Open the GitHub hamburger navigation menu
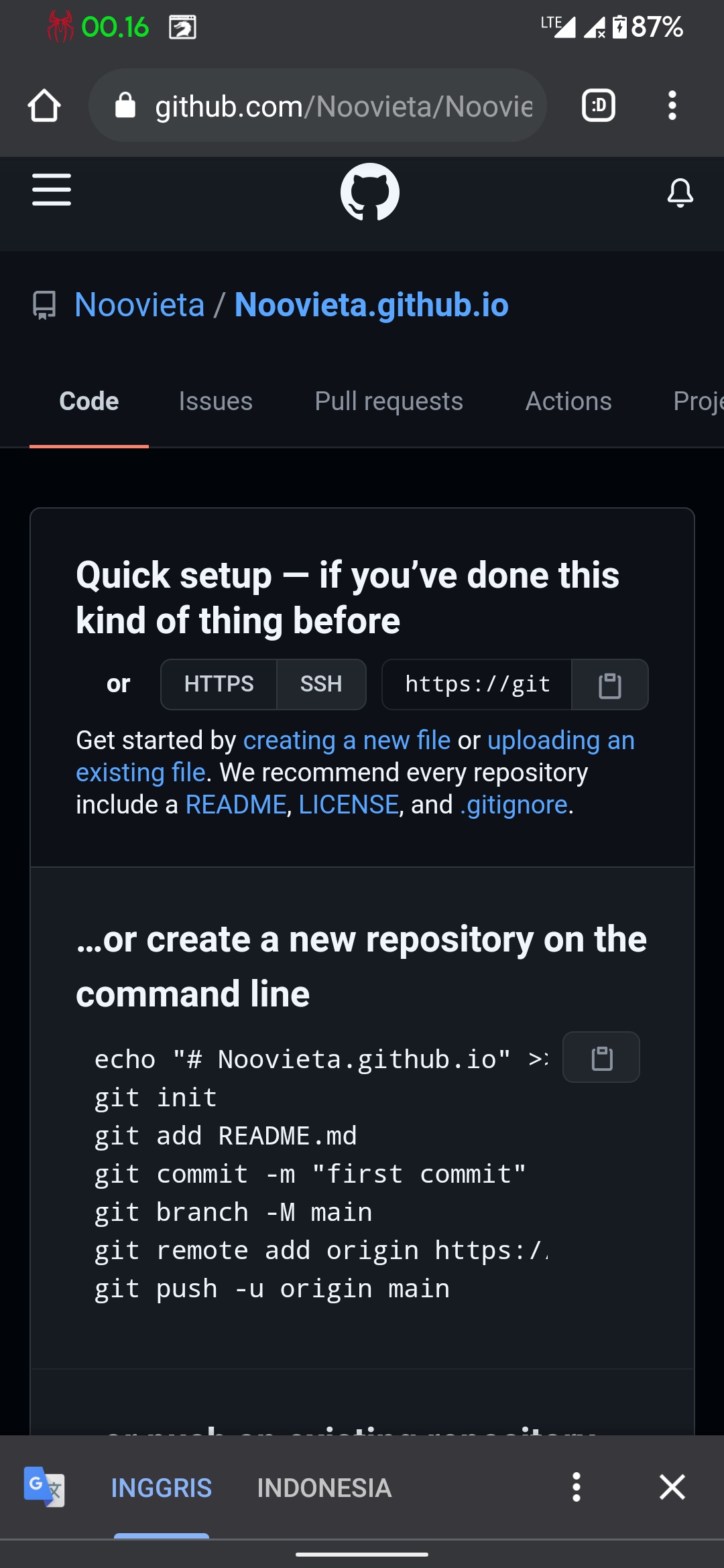The width and height of the screenshot is (724, 1568). [52, 190]
